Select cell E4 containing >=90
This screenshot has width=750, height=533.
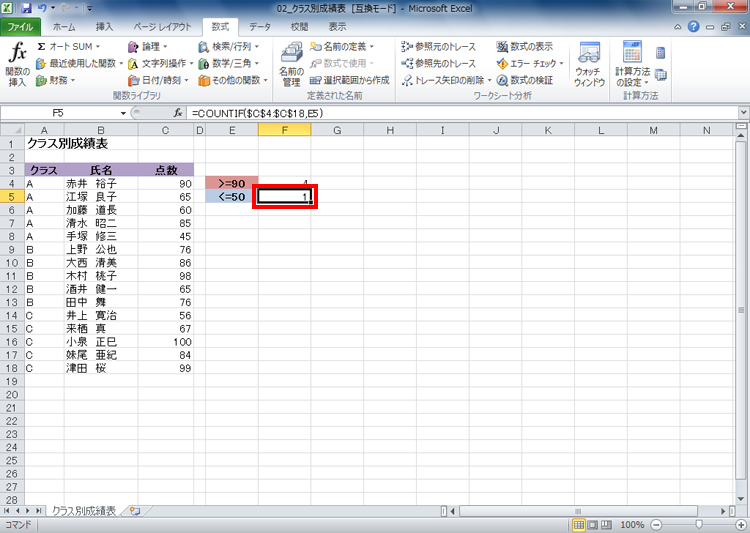click(x=232, y=184)
